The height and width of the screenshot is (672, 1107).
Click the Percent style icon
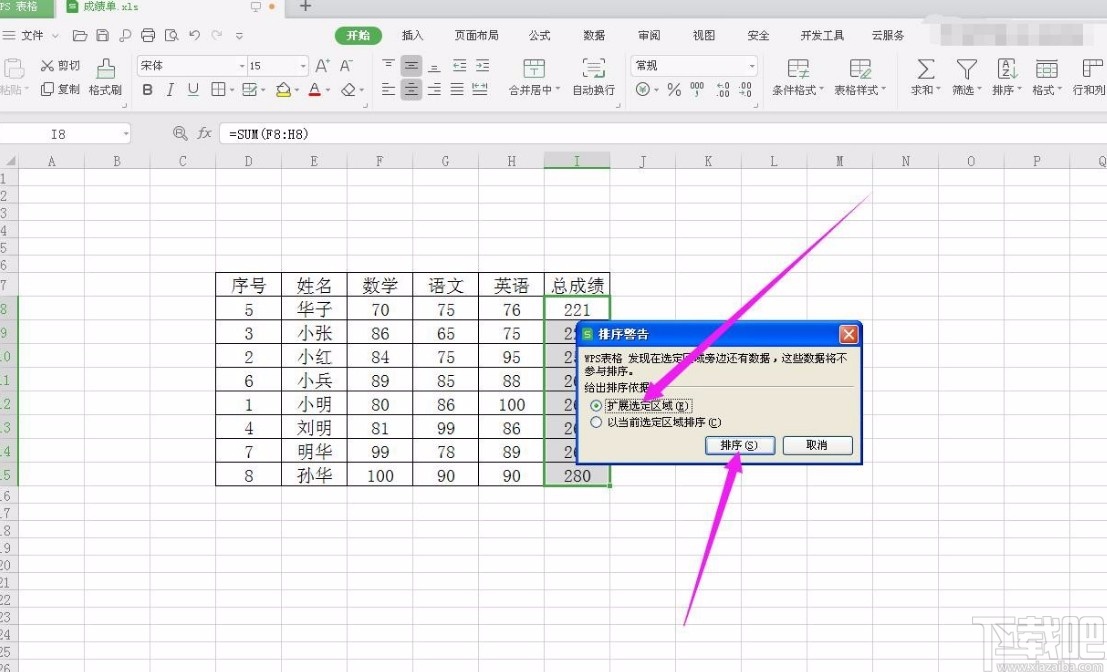(672, 90)
